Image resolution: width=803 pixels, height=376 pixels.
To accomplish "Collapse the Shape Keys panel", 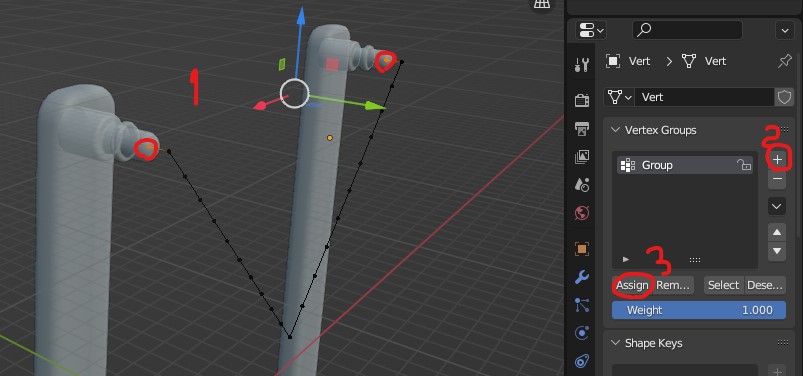I will coord(615,343).
